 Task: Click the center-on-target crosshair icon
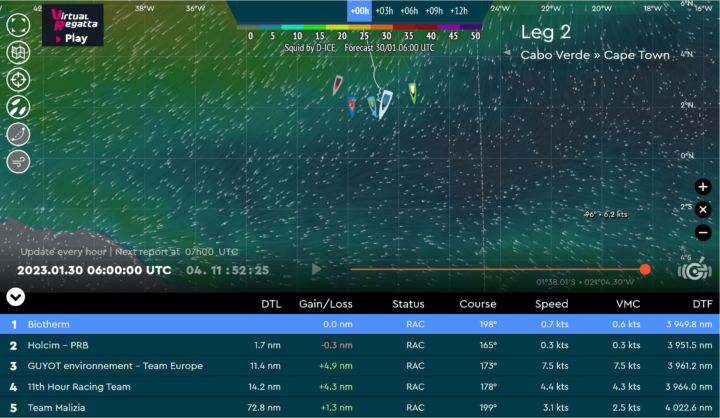[18, 80]
